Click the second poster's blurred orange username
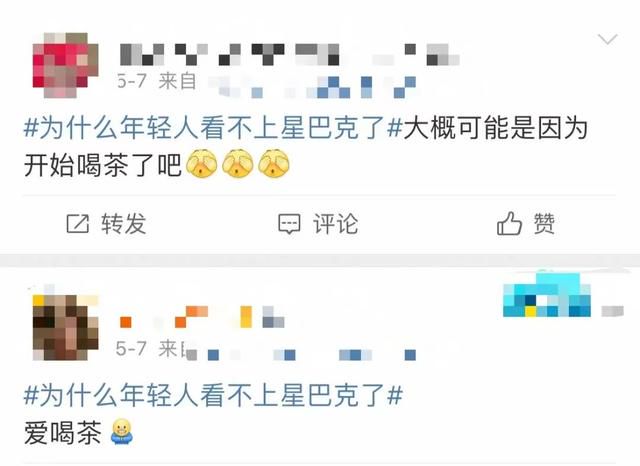 coord(202,317)
